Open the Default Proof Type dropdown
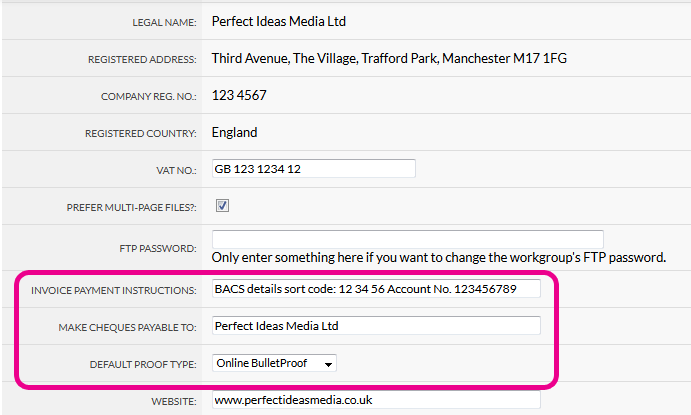Viewport: 691px width, 415px height. click(x=274, y=363)
